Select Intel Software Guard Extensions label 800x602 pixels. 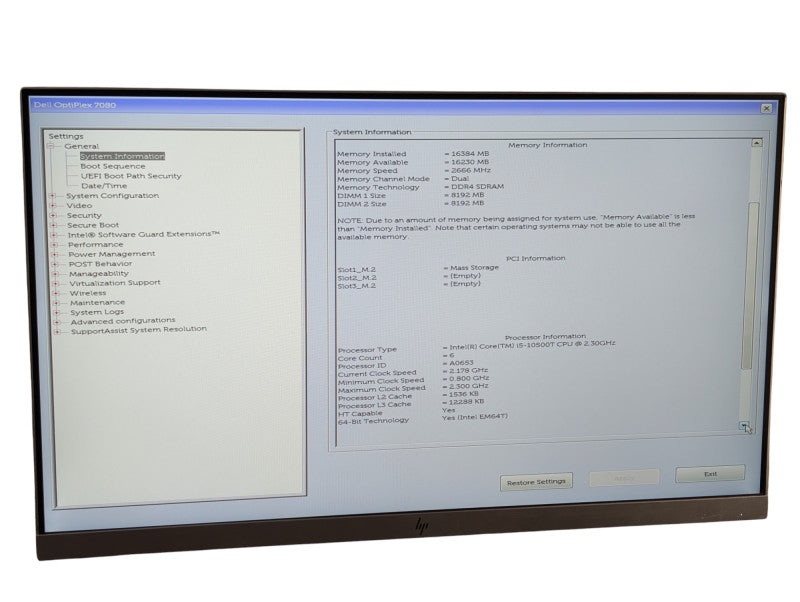click(144, 235)
